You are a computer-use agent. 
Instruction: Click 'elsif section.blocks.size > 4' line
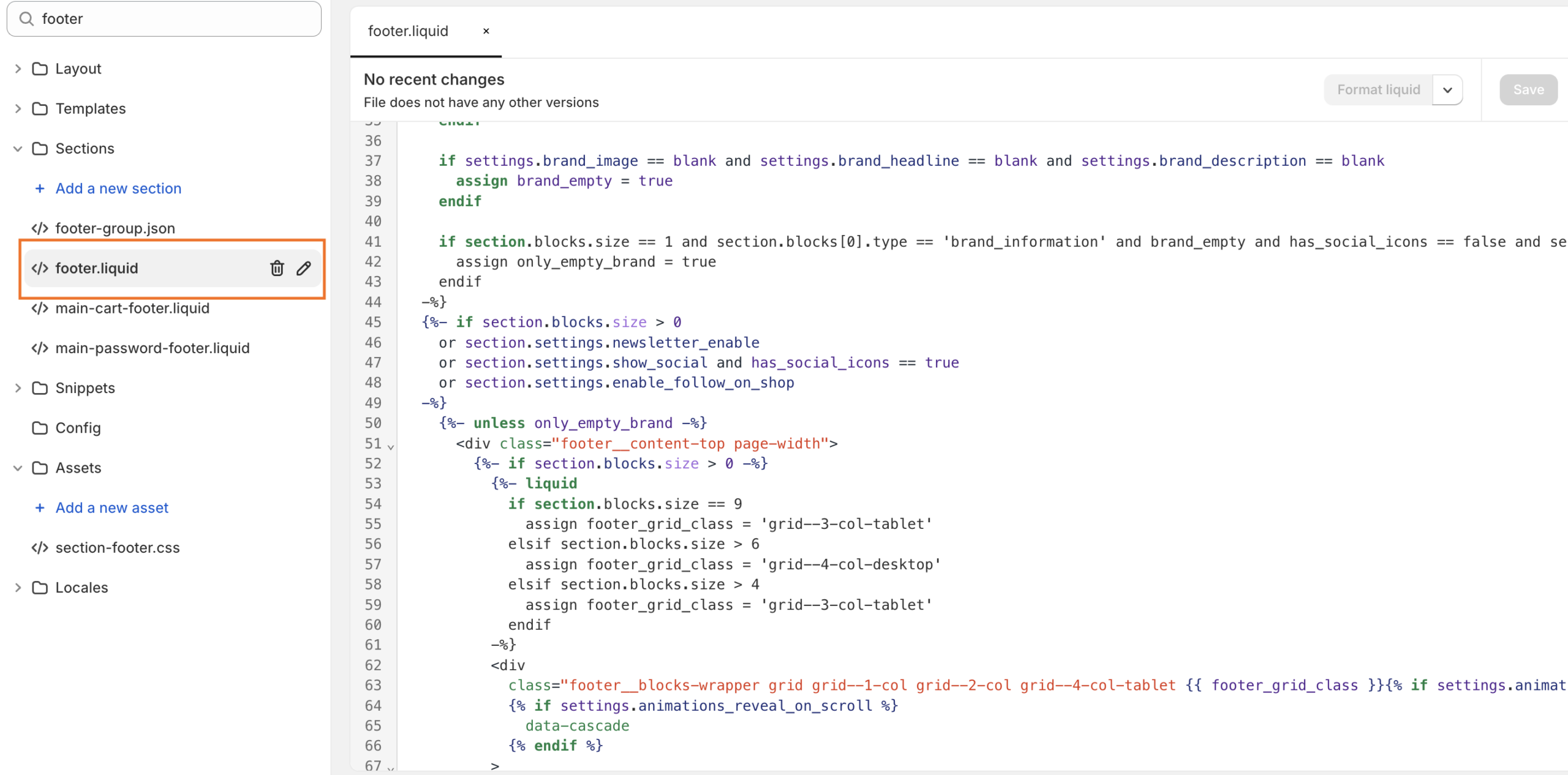[x=633, y=585]
